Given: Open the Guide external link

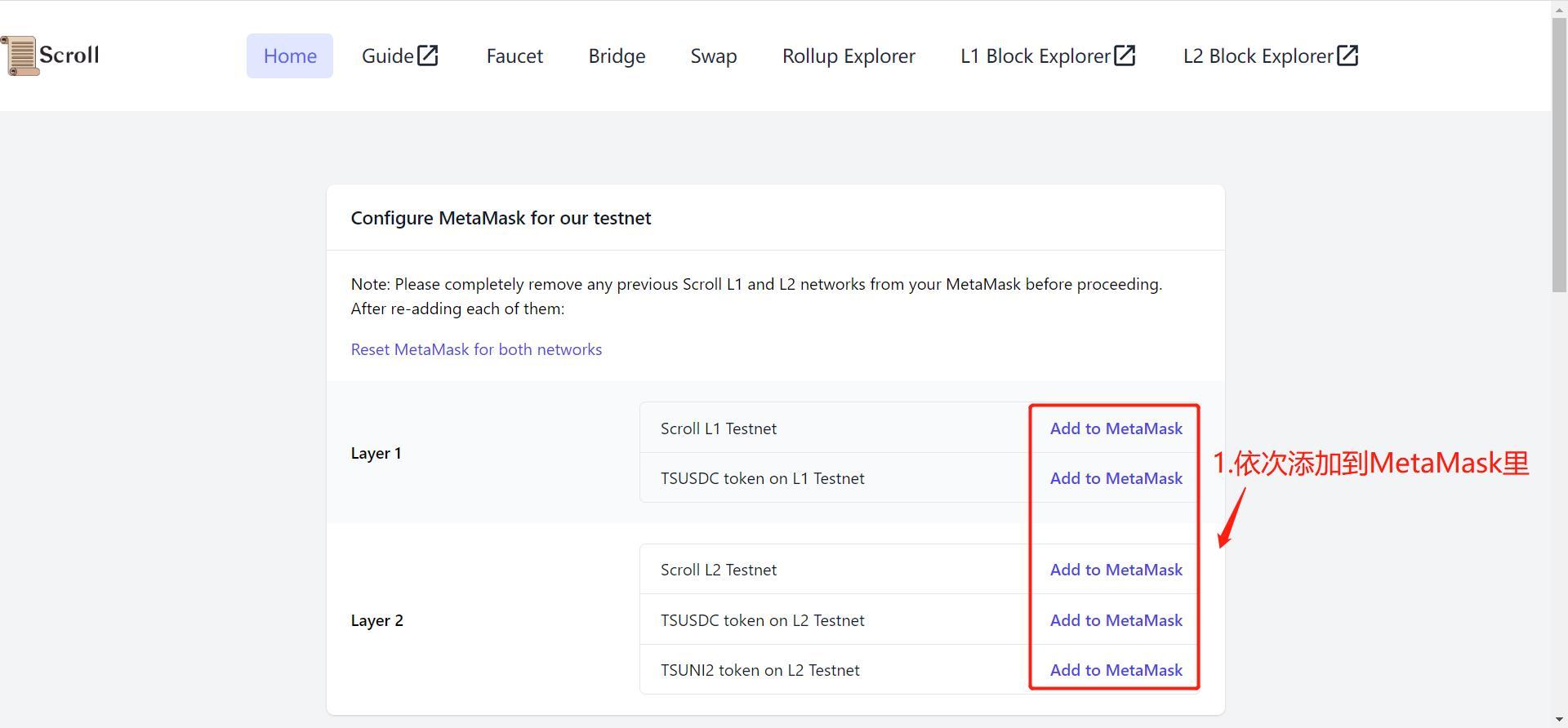Looking at the screenshot, I should [x=400, y=55].
